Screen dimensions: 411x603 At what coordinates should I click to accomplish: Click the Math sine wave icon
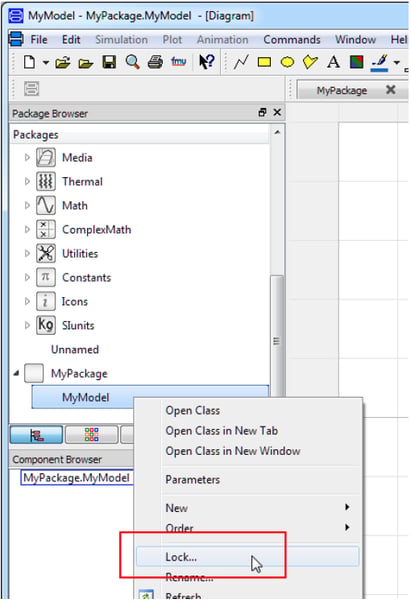click(46, 205)
